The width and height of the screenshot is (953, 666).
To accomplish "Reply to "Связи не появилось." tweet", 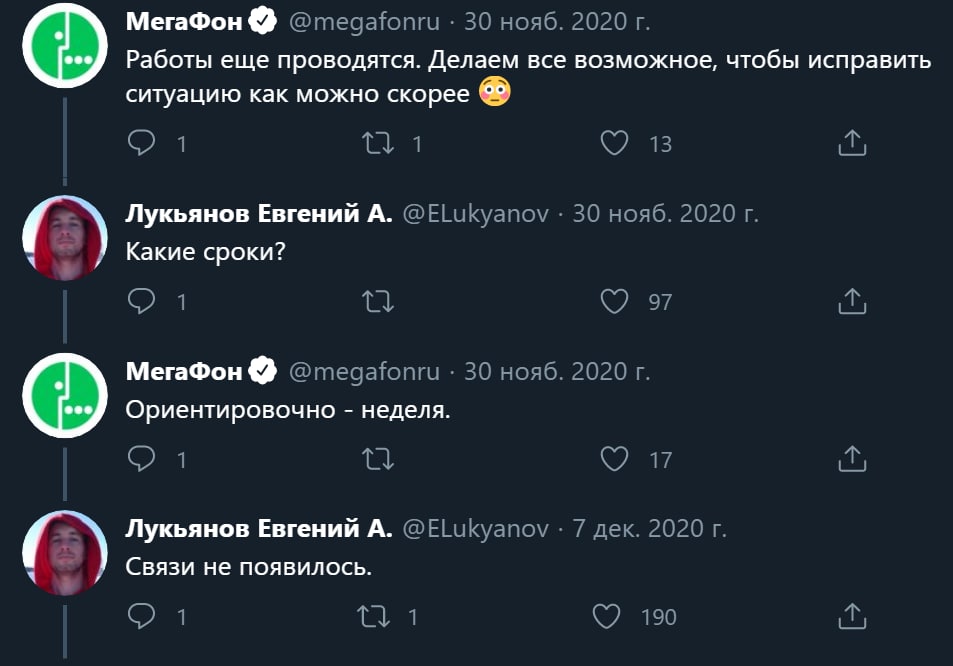I will (x=143, y=617).
